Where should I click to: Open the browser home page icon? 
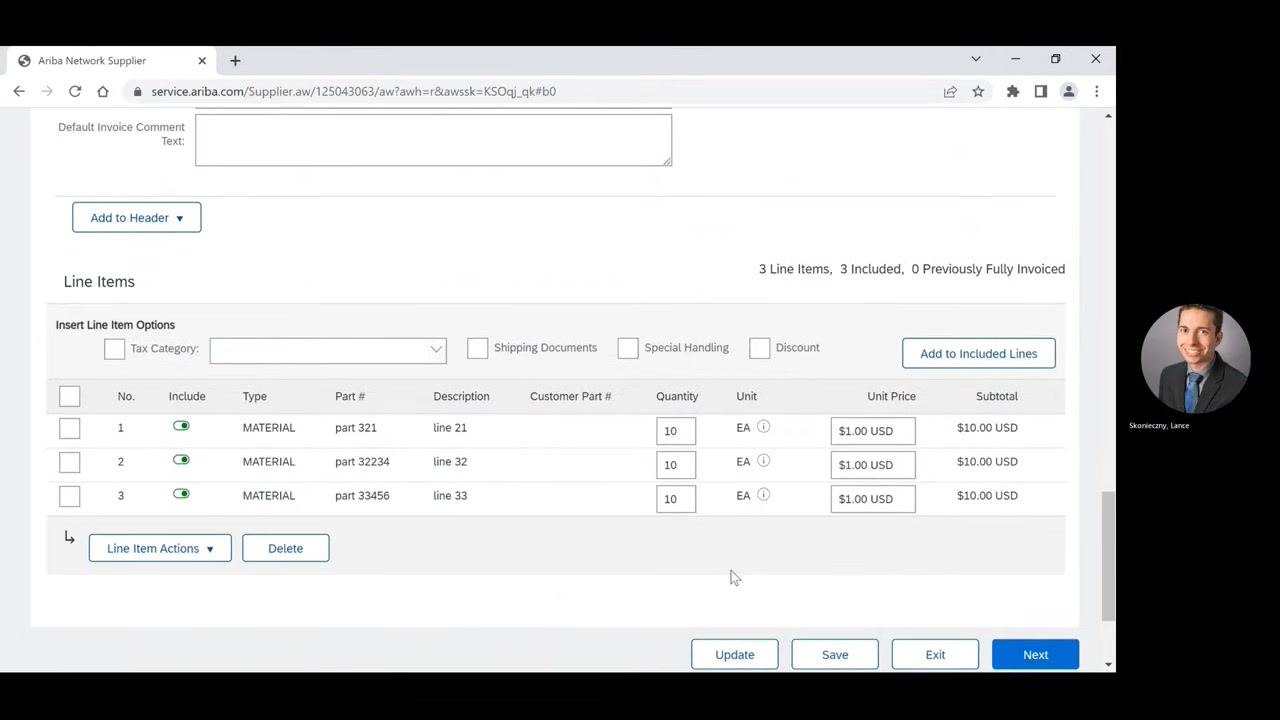(103, 91)
